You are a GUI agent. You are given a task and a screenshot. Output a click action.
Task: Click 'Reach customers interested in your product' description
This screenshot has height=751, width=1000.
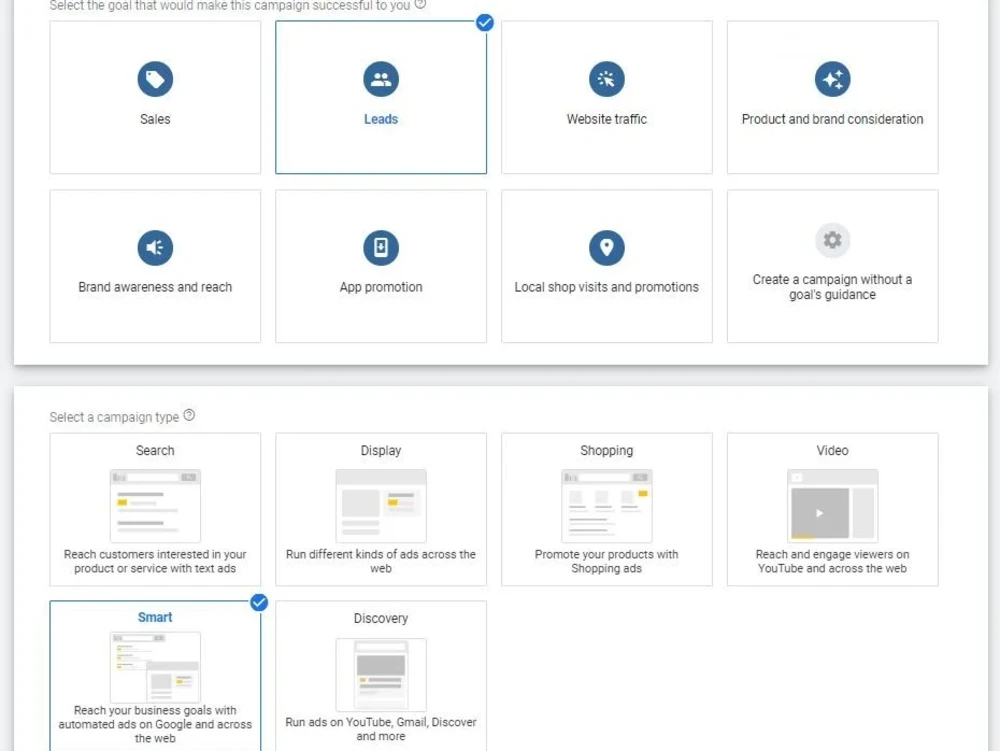pyautogui.click(x=155, y=562)
